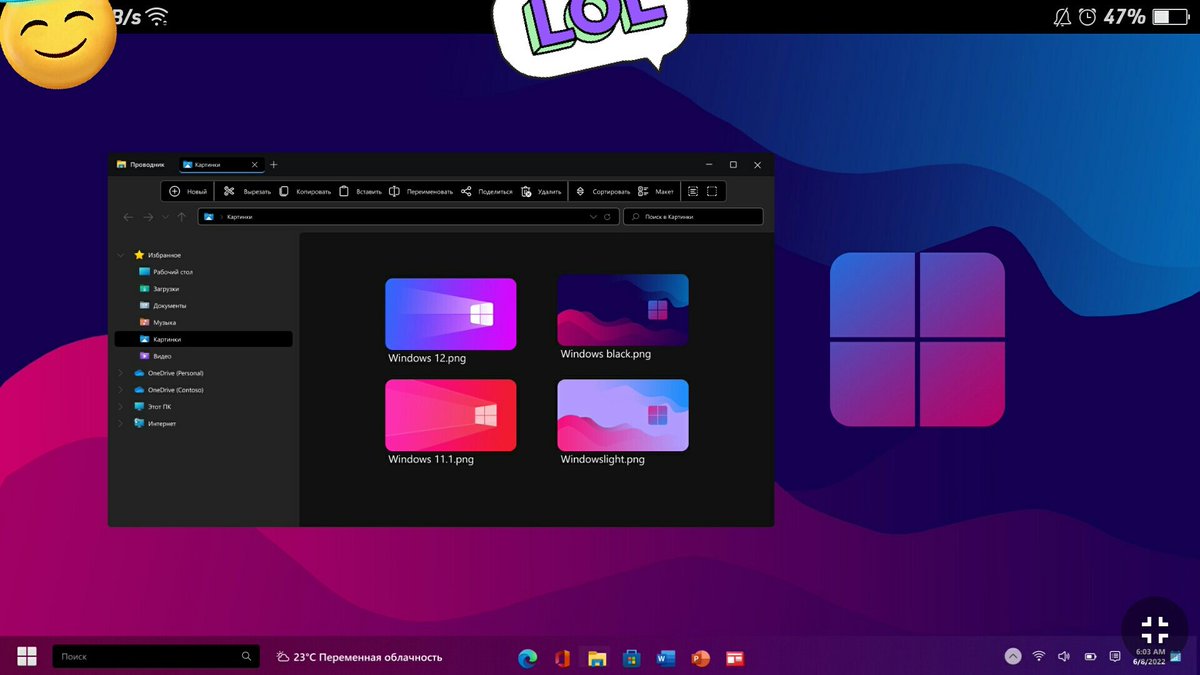
Task: Refresh the Картинки folder
Action: (x=607, y=217)
